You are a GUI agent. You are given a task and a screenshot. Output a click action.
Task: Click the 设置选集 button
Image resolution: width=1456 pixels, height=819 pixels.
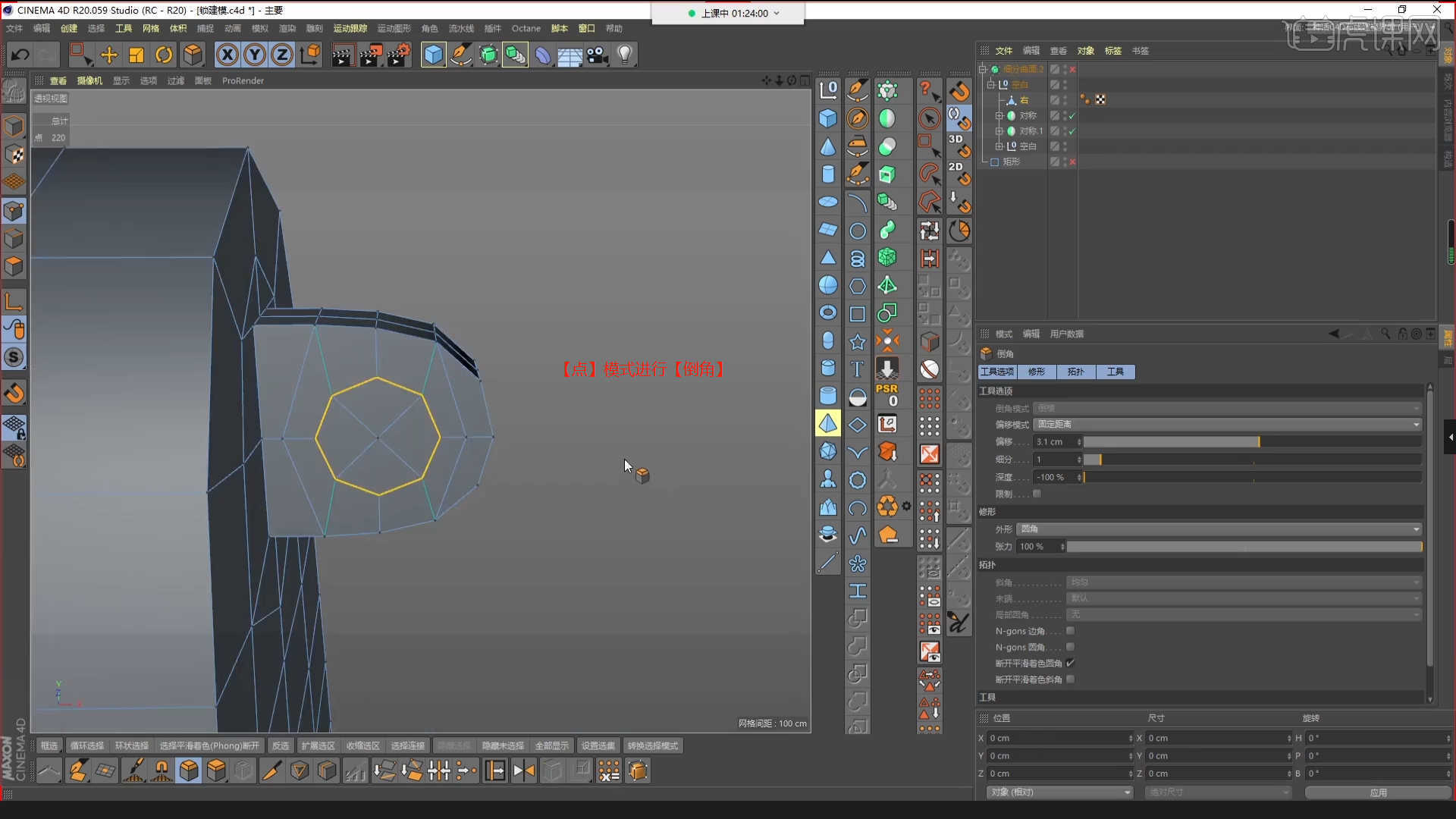click(x=598, y=746)
